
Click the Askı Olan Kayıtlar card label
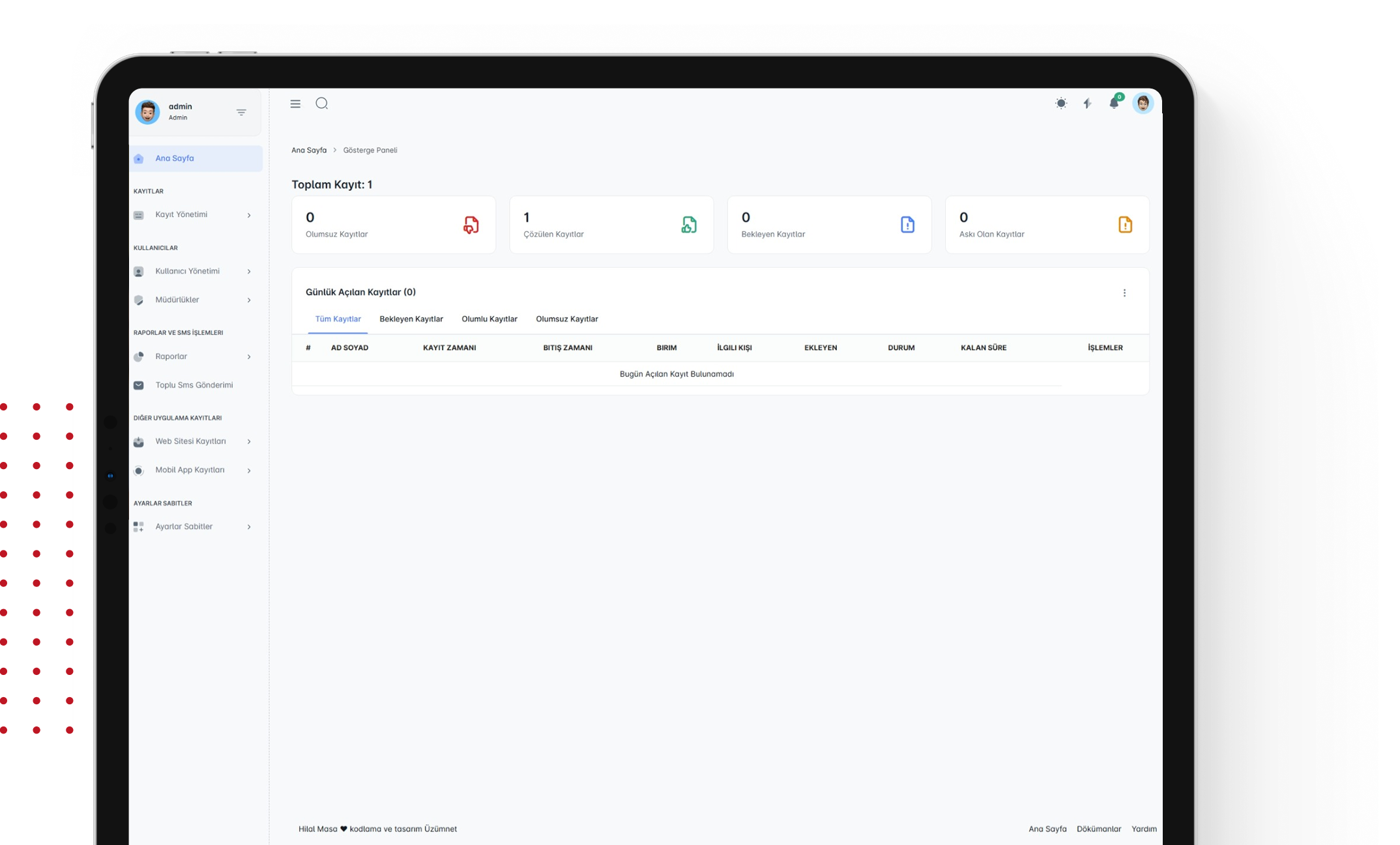tap(991, 234)
